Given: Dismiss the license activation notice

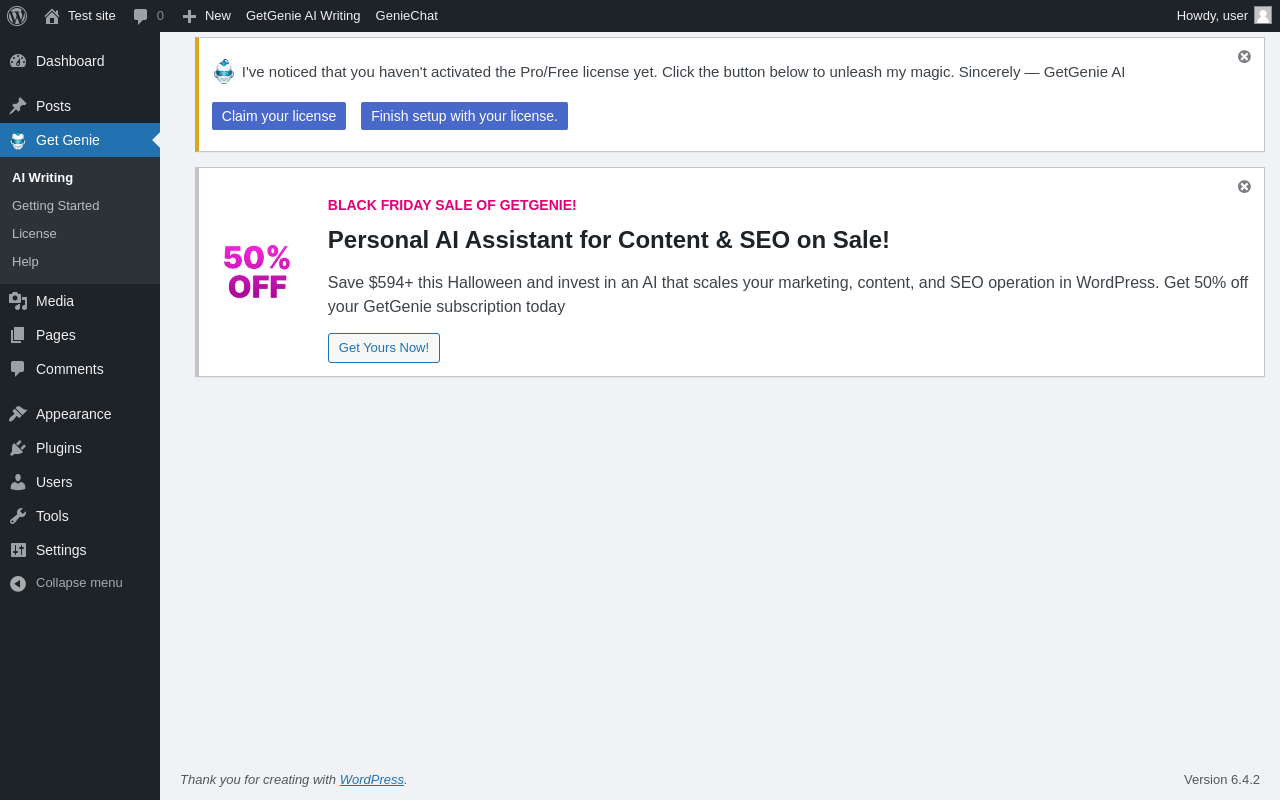Looking at the screenshot, I should pos(1244,57).
